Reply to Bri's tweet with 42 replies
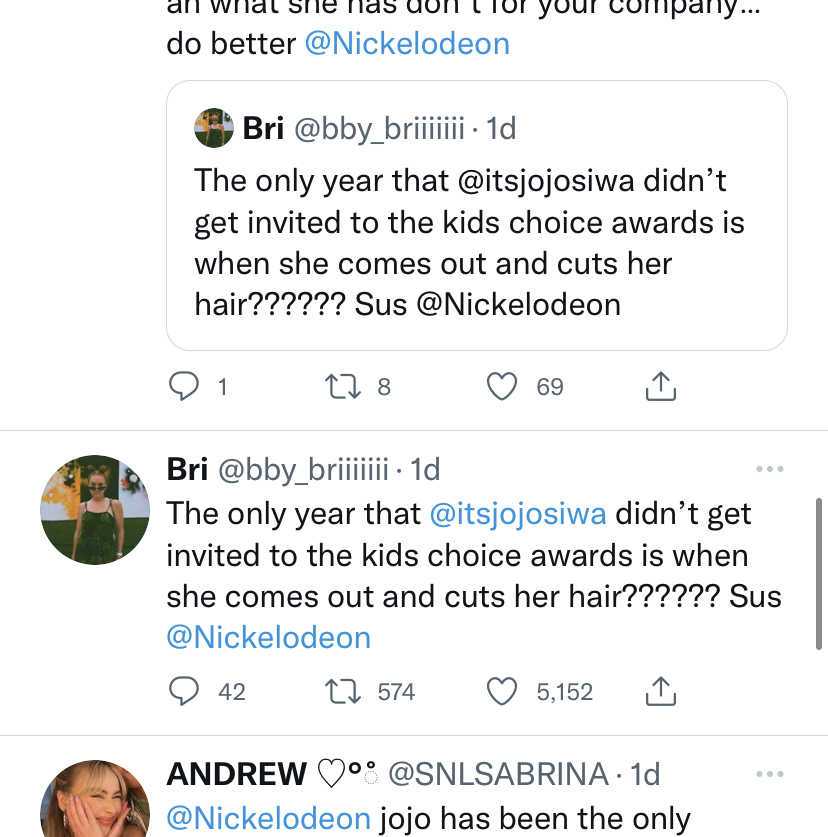The image size is (828, 837). [183, 691]
